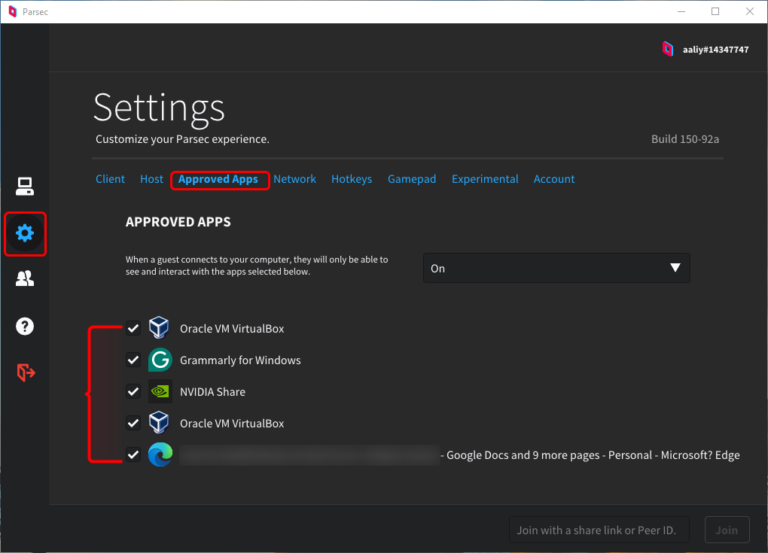Image resolution: width=768 pixels, height=553 pixels.
Task: Switch to the Network tab
Action: coord(295,179)
